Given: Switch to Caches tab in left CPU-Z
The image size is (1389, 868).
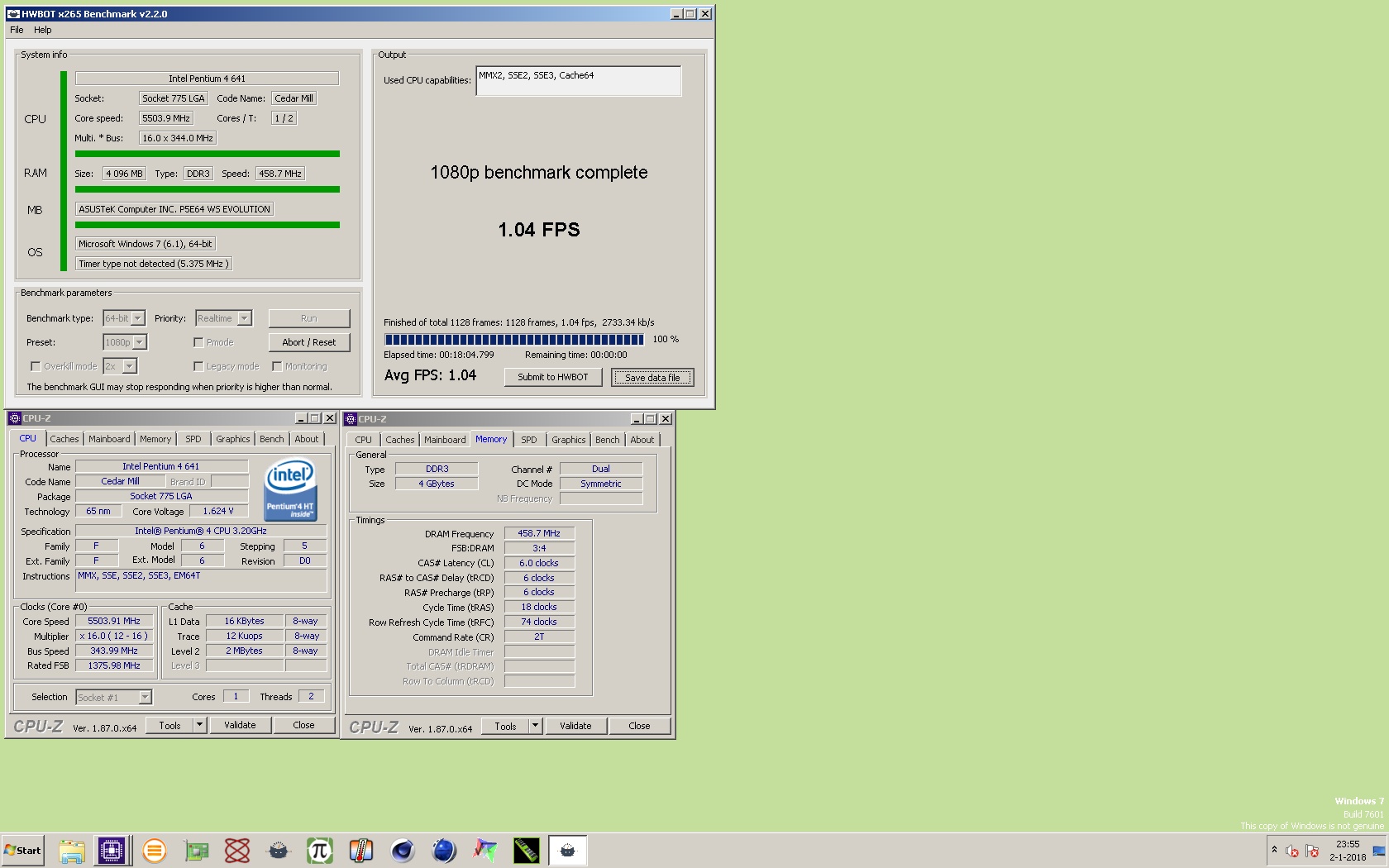Looking at the screenshot, I should [64, 439].
